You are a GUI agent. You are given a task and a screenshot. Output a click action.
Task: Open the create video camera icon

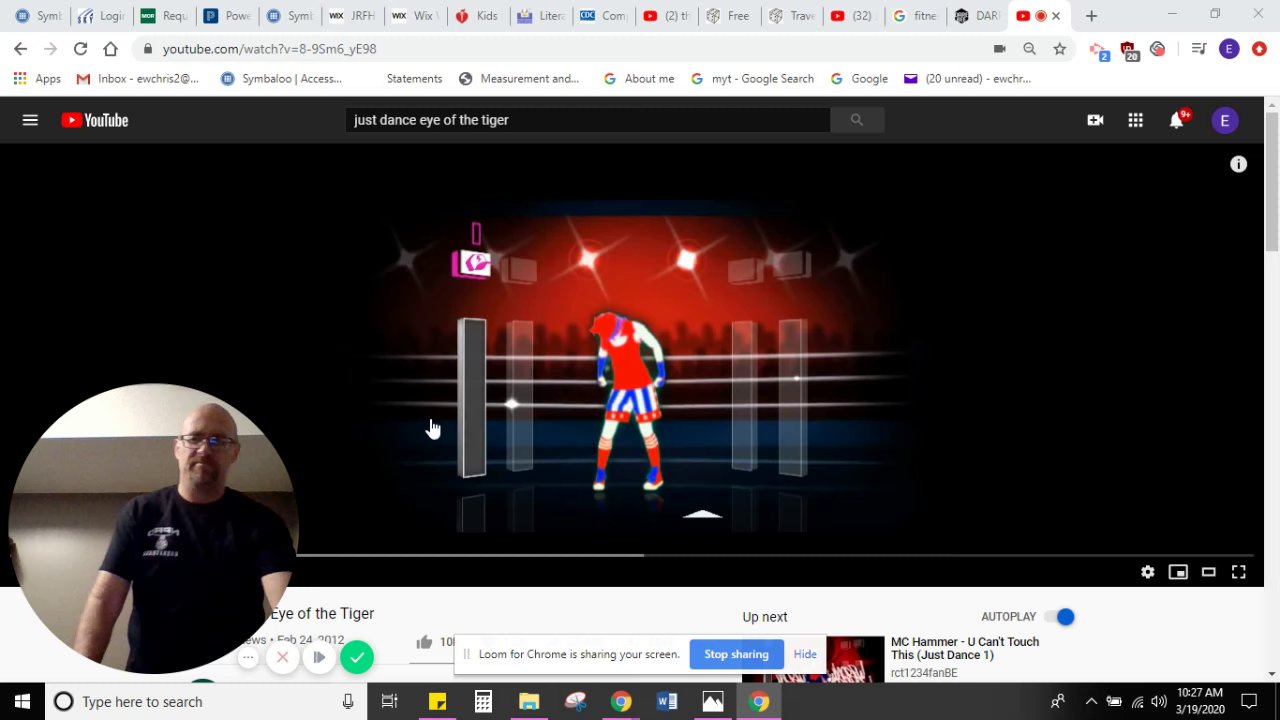(x=1095, y=120)
